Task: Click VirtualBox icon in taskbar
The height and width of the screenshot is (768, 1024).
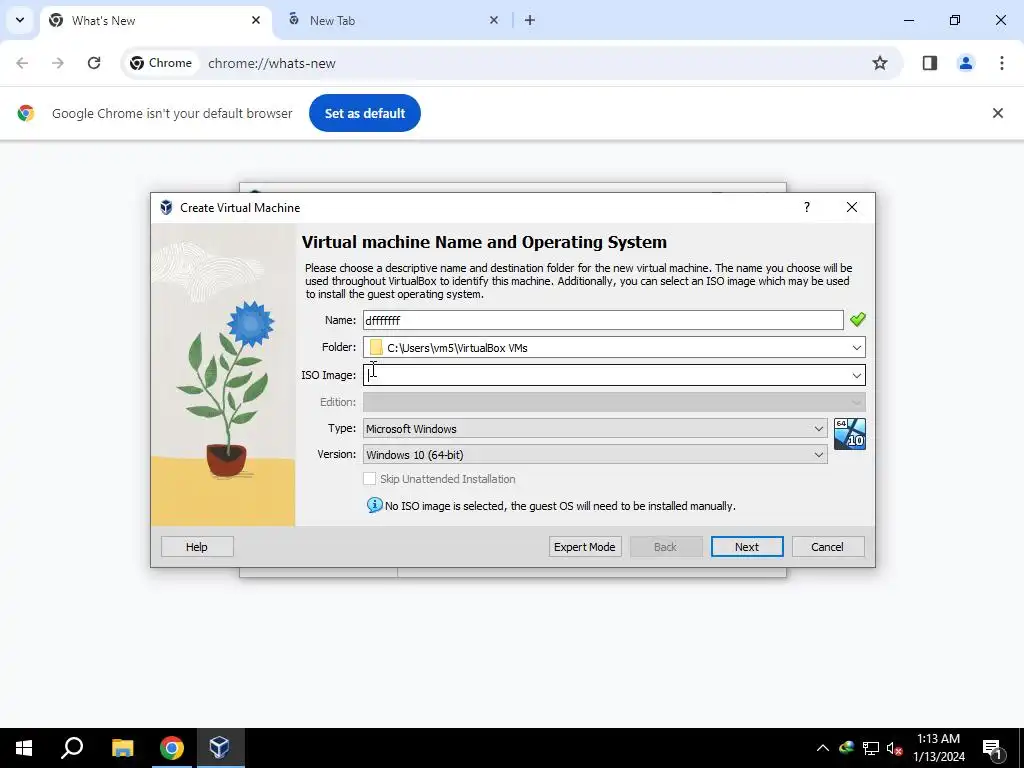Action: [x=219, y=748]
